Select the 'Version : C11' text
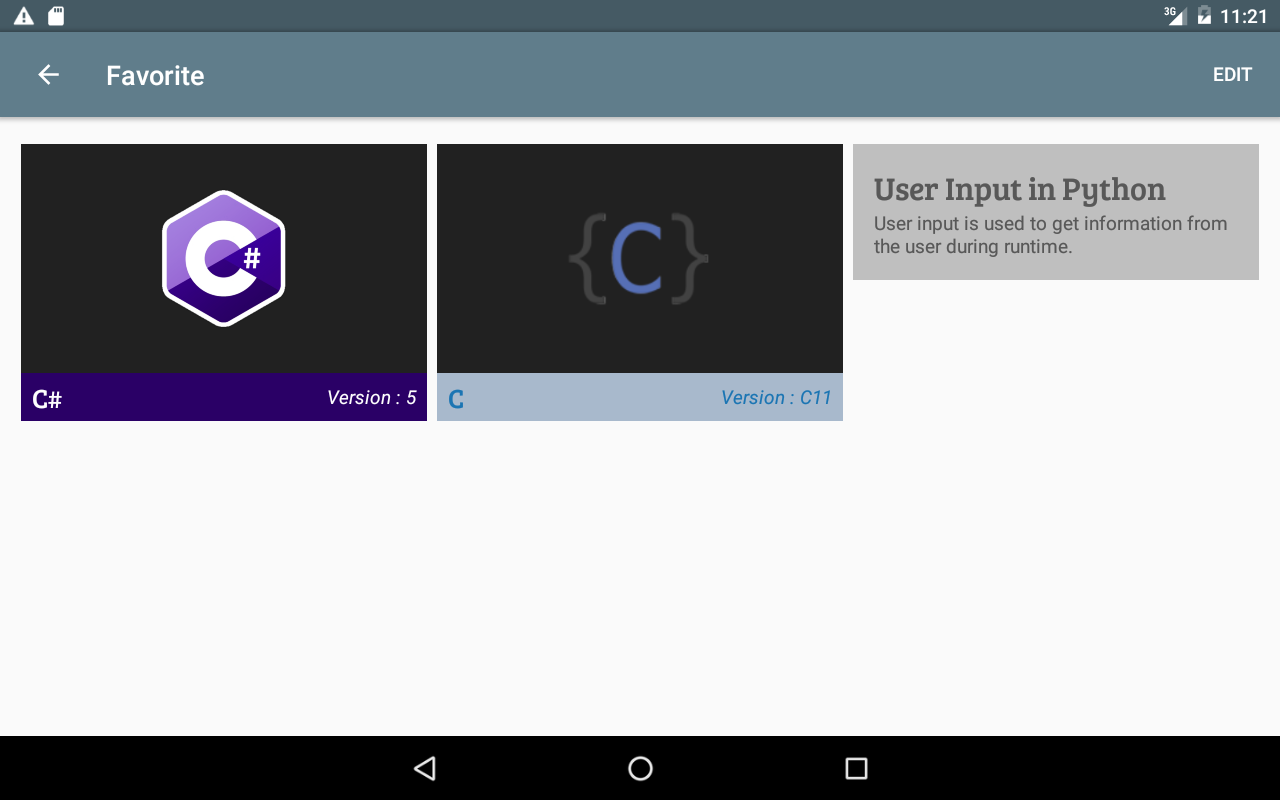This screenshot has width=1280, height=800. click(x=777, y=398)
